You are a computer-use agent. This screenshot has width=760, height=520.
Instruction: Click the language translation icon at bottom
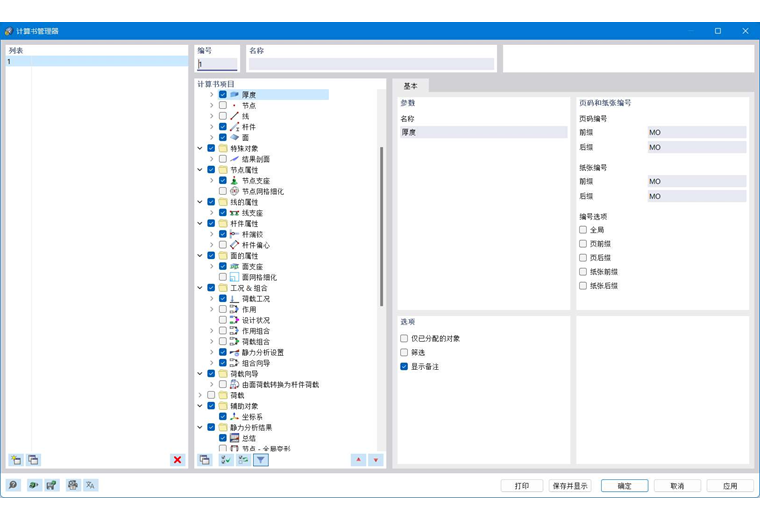91,485
